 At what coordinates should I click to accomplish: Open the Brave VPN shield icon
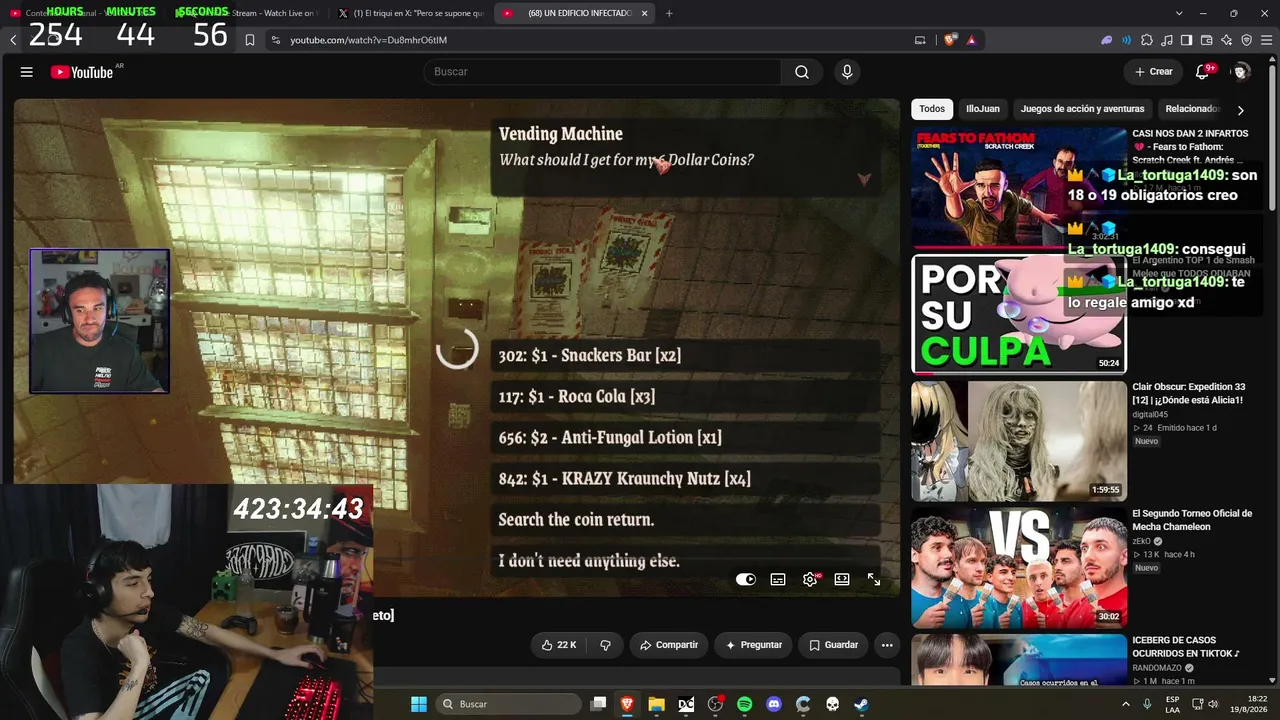pyautogui.click(x=1246, y=40)
